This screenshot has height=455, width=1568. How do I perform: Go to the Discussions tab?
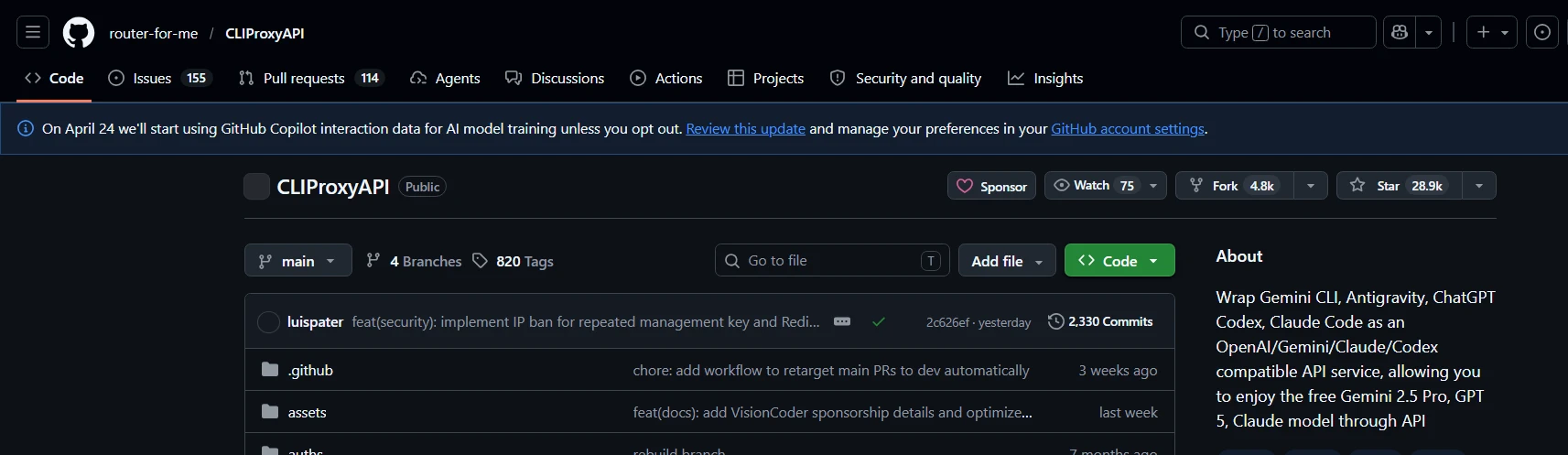[x=555, y=78]
